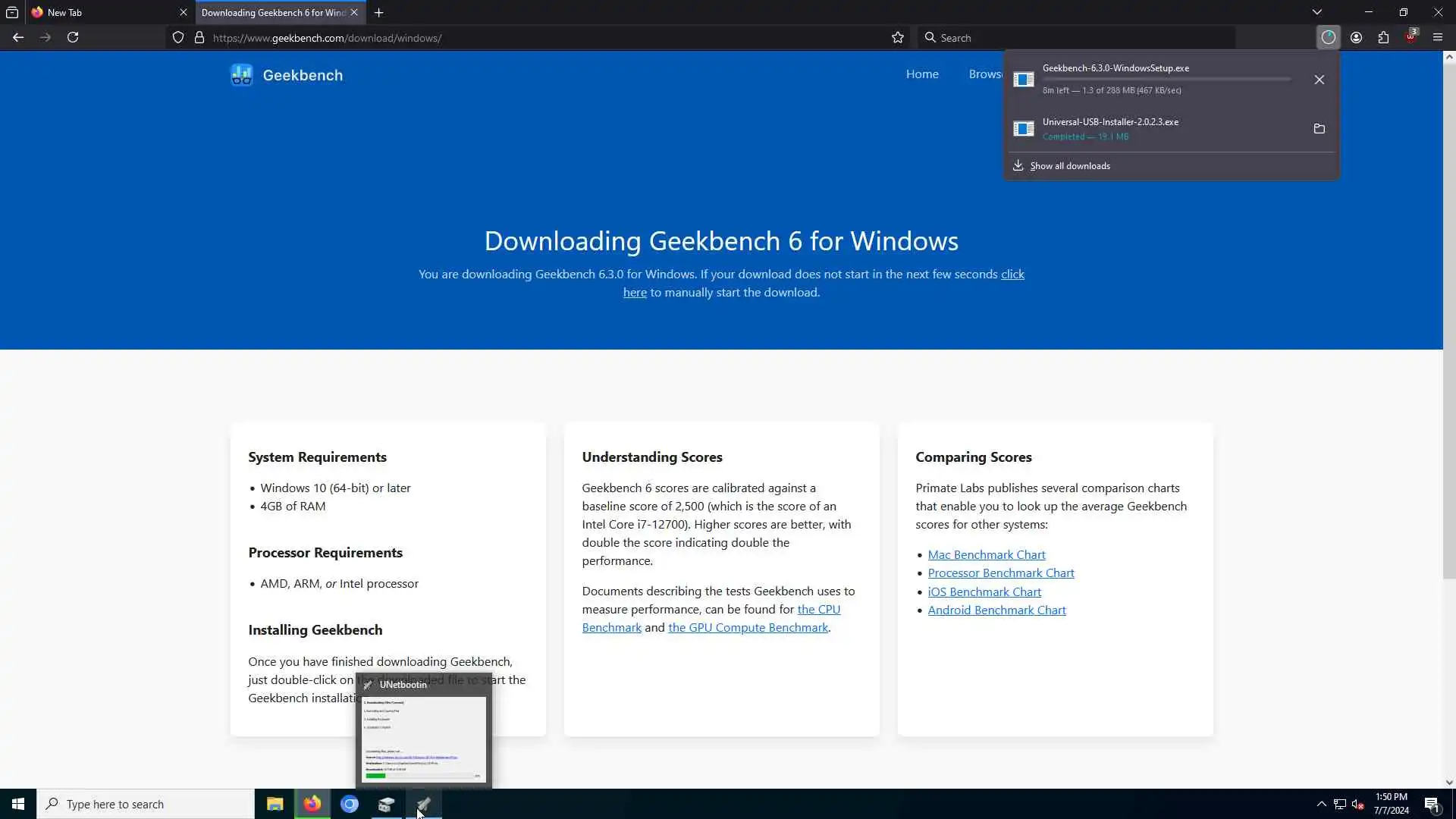
Task: Open Firefox View icon in tab bar
Action: coord(12,12)
